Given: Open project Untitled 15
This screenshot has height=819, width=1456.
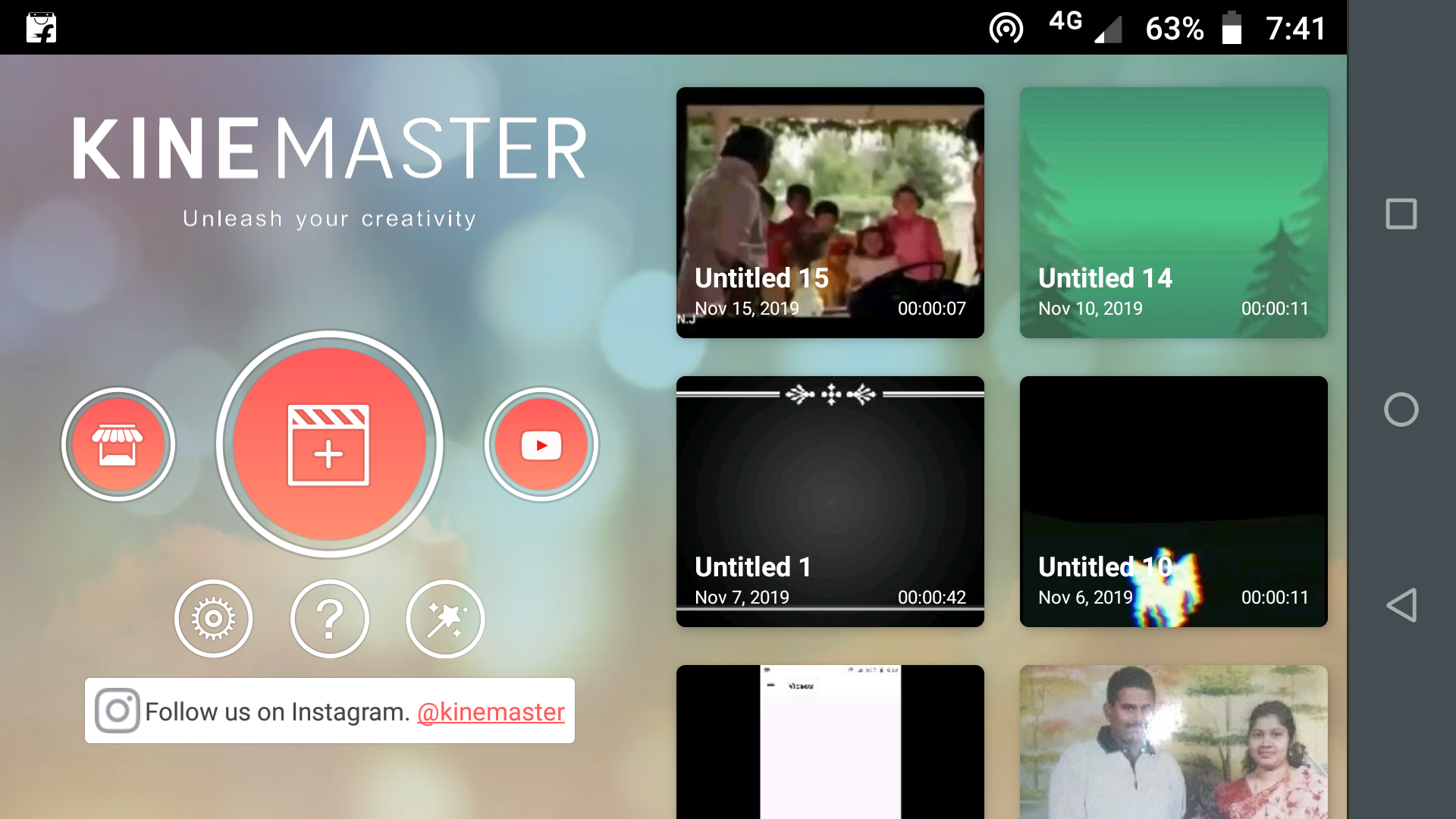Looking at the screenshot, I should (x=830, y=212).
